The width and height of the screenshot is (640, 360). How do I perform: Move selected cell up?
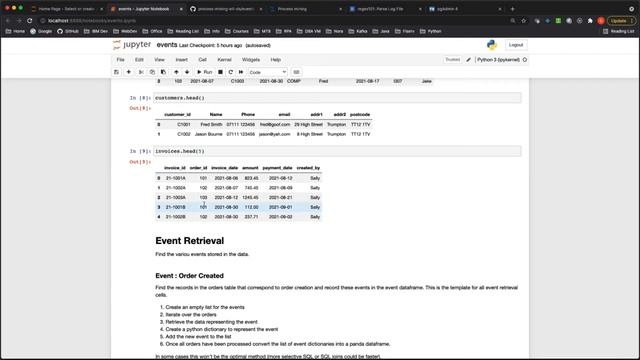pyautogui.click(x=176, y=72)
